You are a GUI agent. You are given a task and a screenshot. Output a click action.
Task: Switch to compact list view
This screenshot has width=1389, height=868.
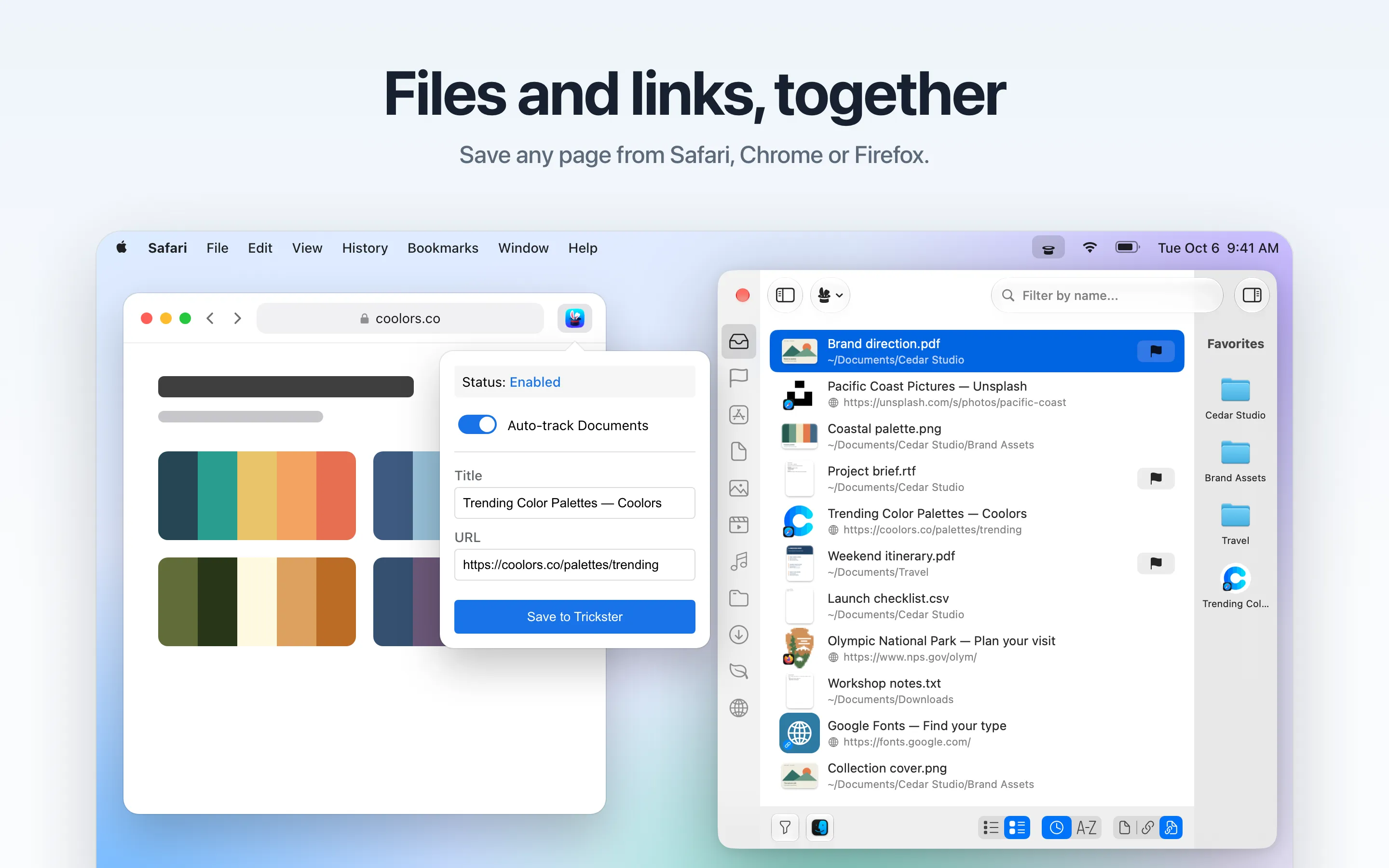pyautogui.click(x=991, y=827)
